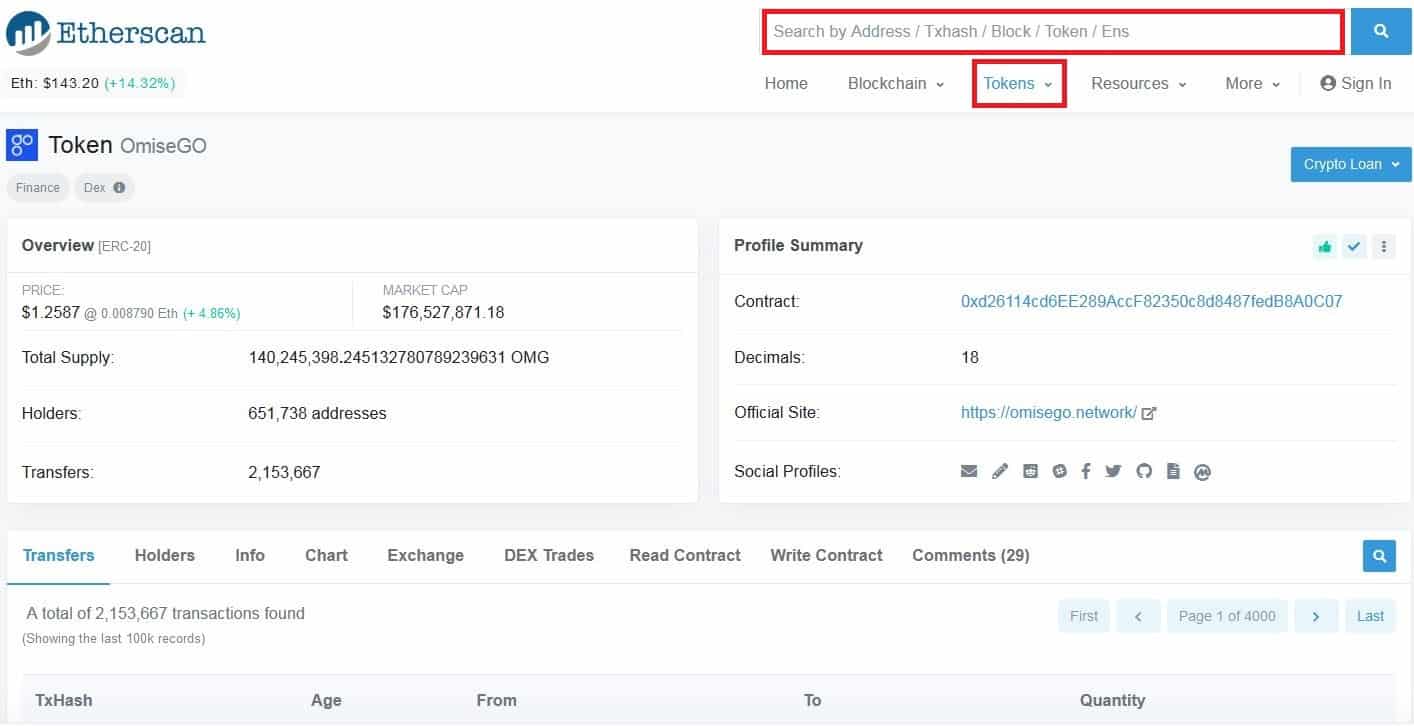This screenshot has width=1414, height=726.
Task: Click the Page 1 of 4000 indicator
Action: tap(1227, 616)
